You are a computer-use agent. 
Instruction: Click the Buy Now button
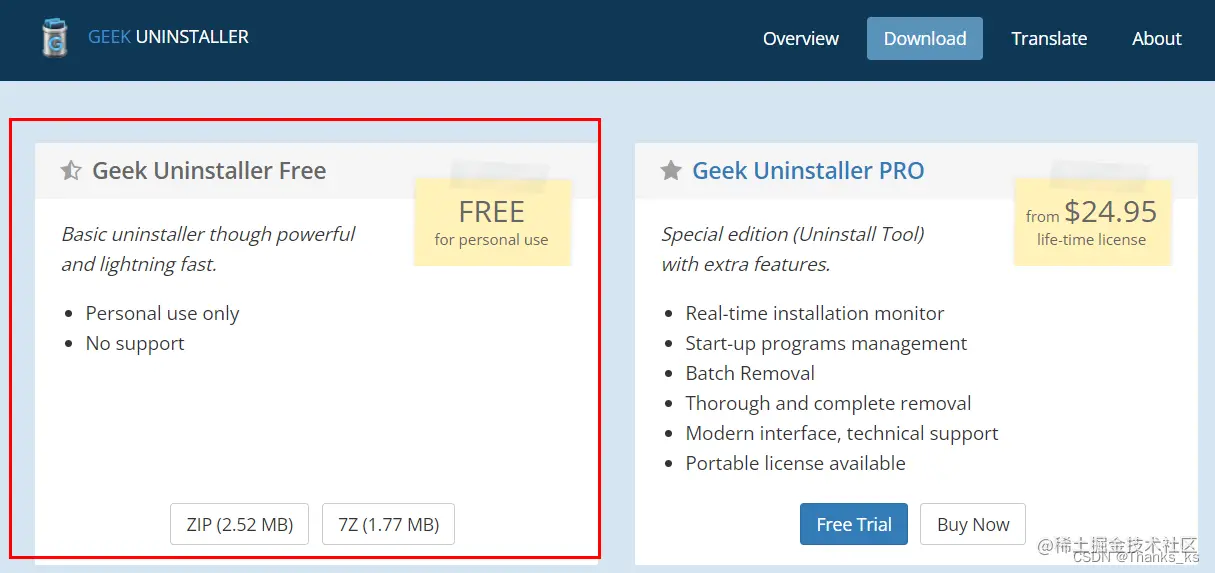[x=973, y=524]
